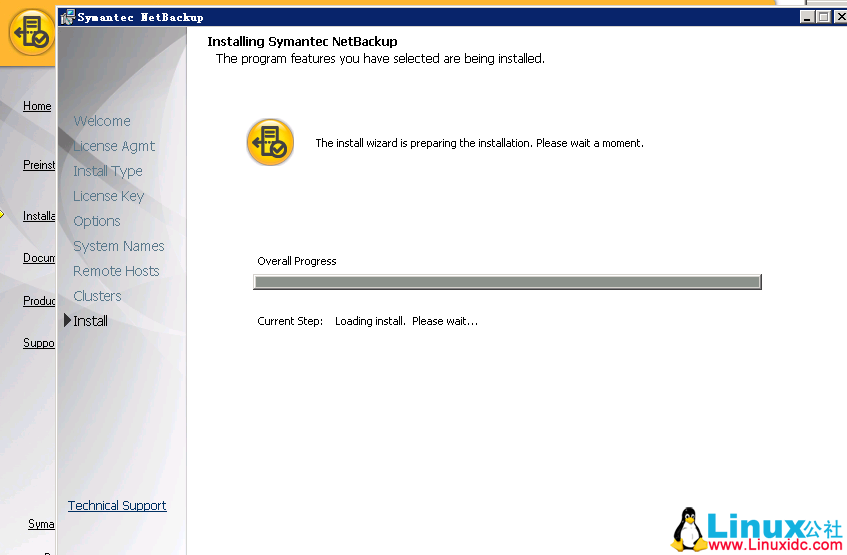847x555 pixels.
Task: Click the 'Overall Progress' label
Action: pyautogui.click(x=297, y=261)
